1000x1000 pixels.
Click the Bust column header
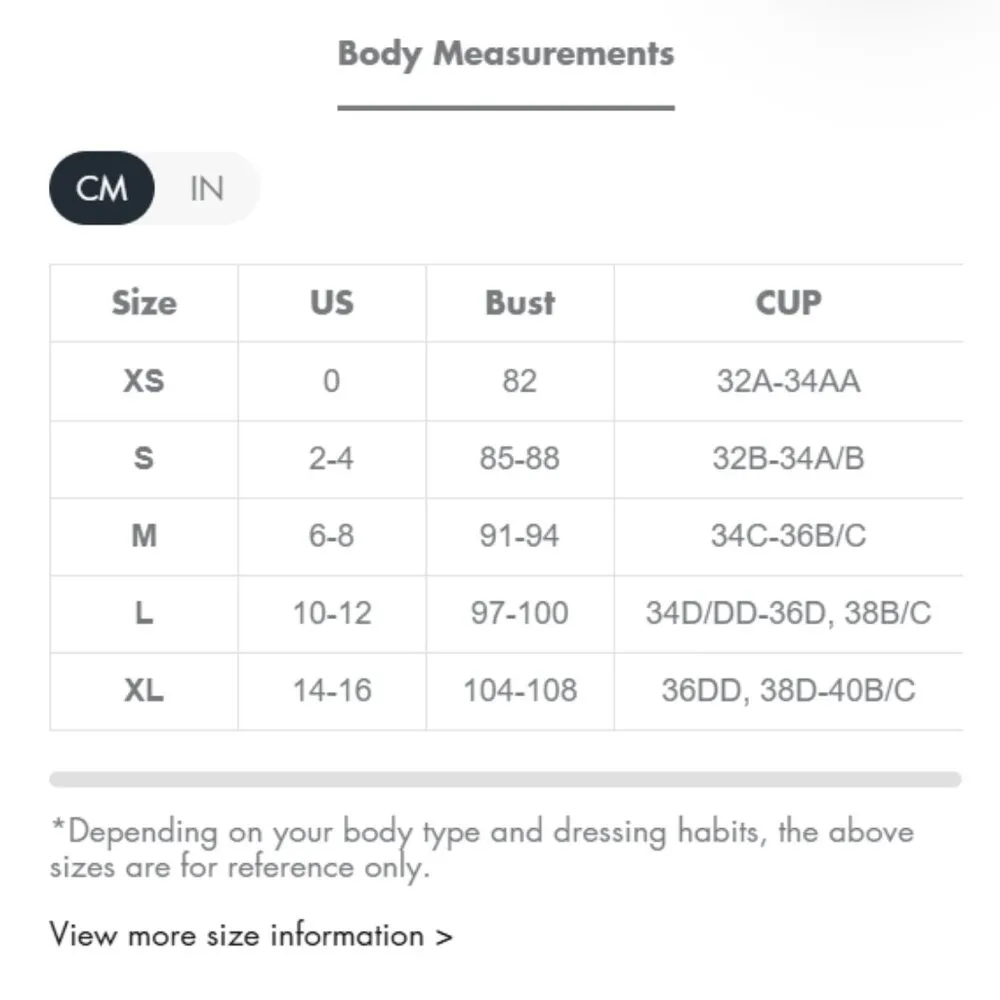point(520,303)
